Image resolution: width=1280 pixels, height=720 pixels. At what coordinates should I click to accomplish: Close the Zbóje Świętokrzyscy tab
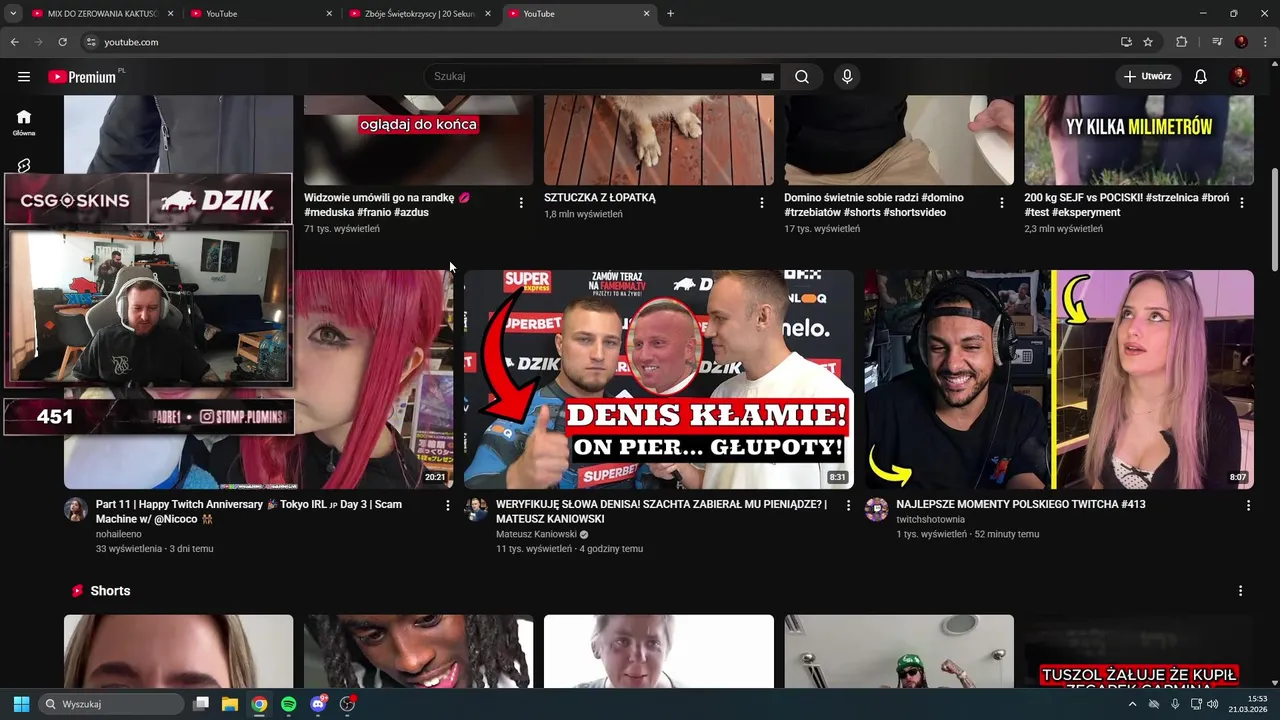point(488,14)
